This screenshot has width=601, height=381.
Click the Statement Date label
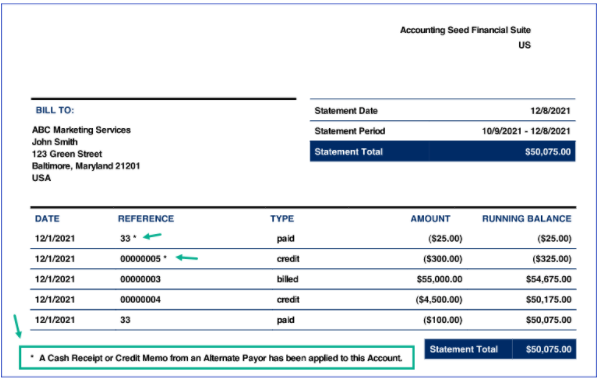[x=346, y=111]
